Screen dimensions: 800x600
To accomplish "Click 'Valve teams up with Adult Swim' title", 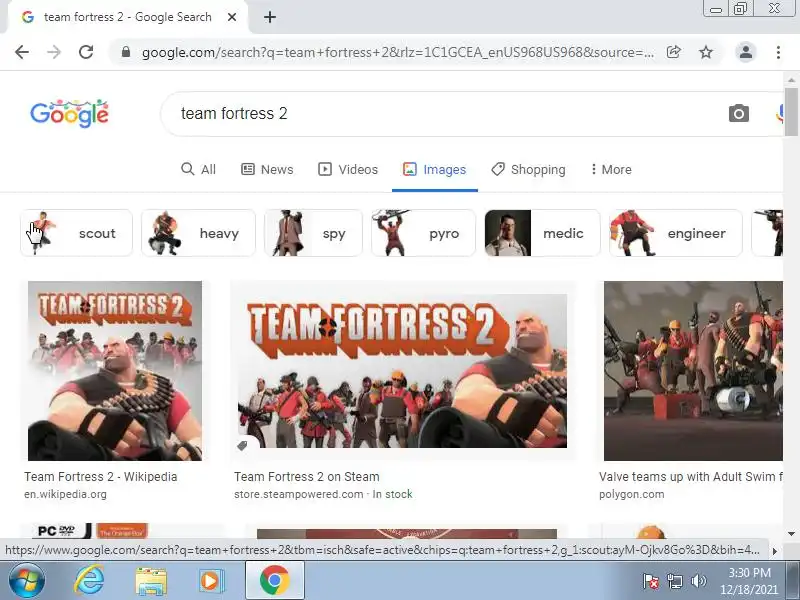I will click(691, 477).
